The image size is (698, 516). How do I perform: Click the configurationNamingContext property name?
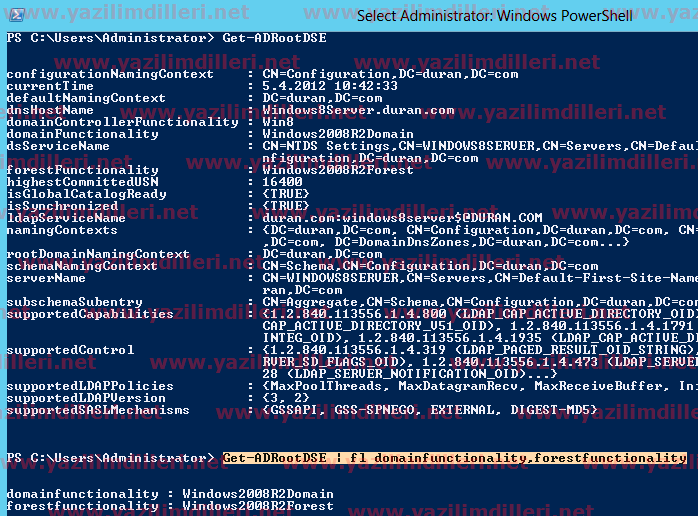pyautogui.click(x=82, y=74)
